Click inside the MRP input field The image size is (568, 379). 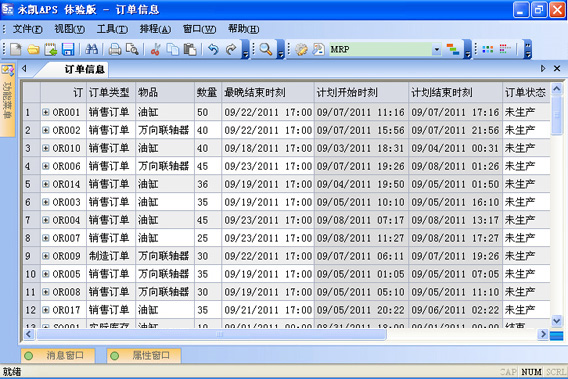tap(380, 49)
